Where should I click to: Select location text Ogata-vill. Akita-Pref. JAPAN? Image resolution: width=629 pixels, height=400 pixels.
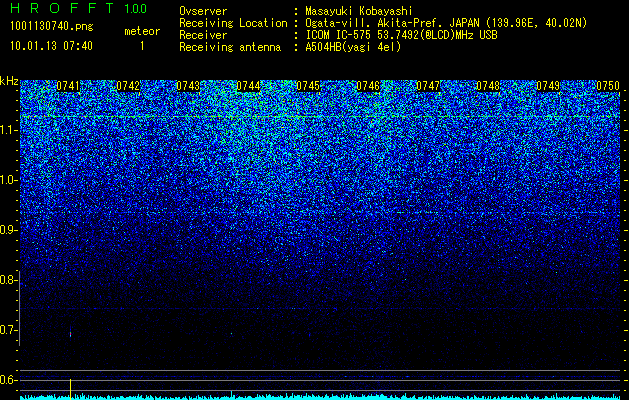[393, 23]
